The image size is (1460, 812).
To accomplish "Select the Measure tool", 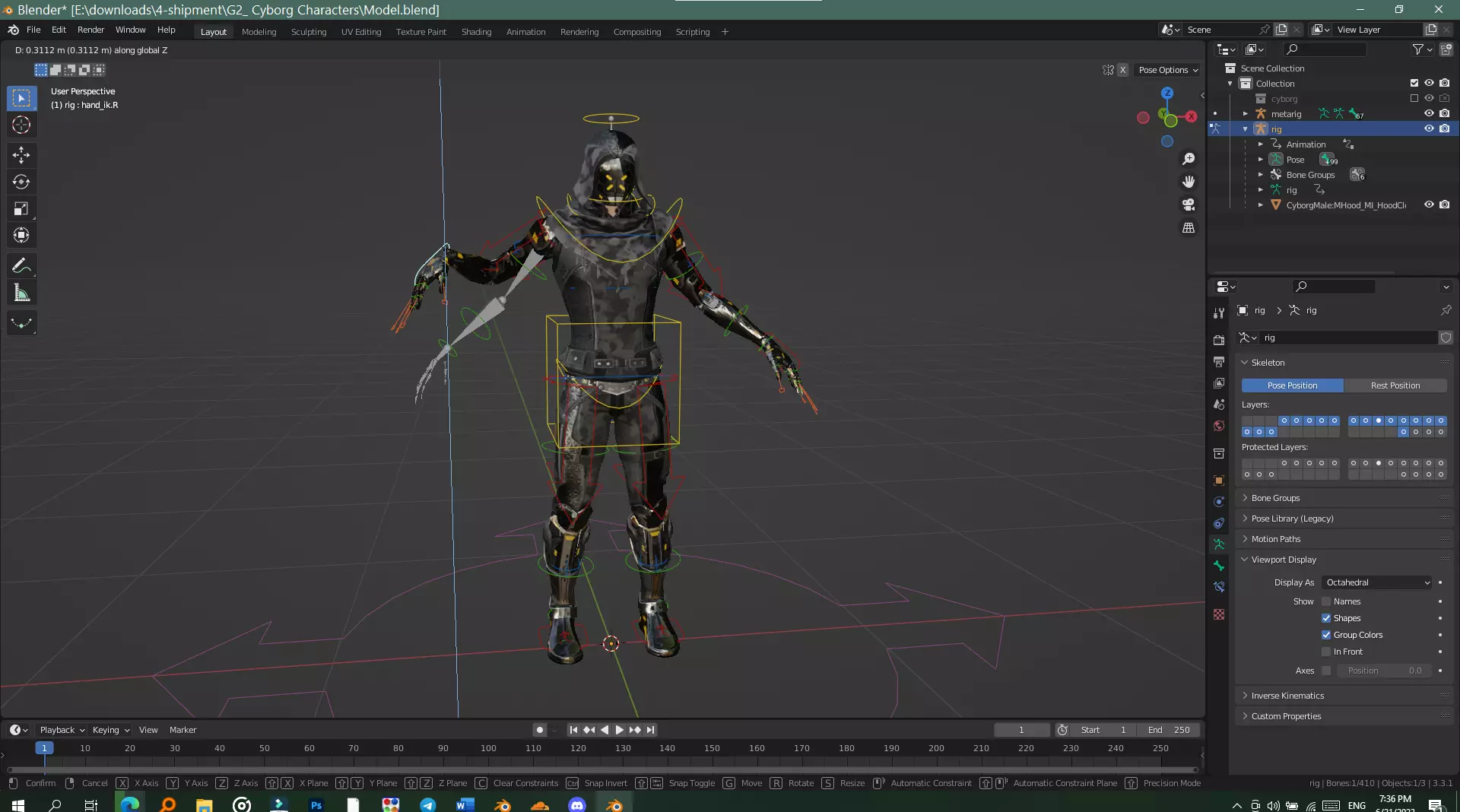I will coord(21,293).
